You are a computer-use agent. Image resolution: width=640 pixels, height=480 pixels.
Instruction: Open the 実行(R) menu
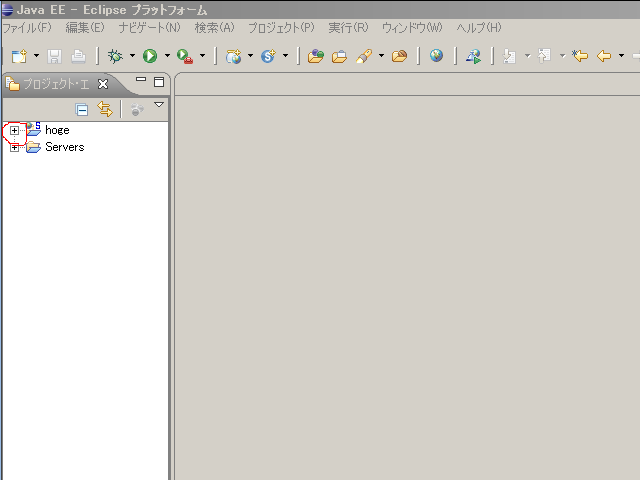[348, 28]
